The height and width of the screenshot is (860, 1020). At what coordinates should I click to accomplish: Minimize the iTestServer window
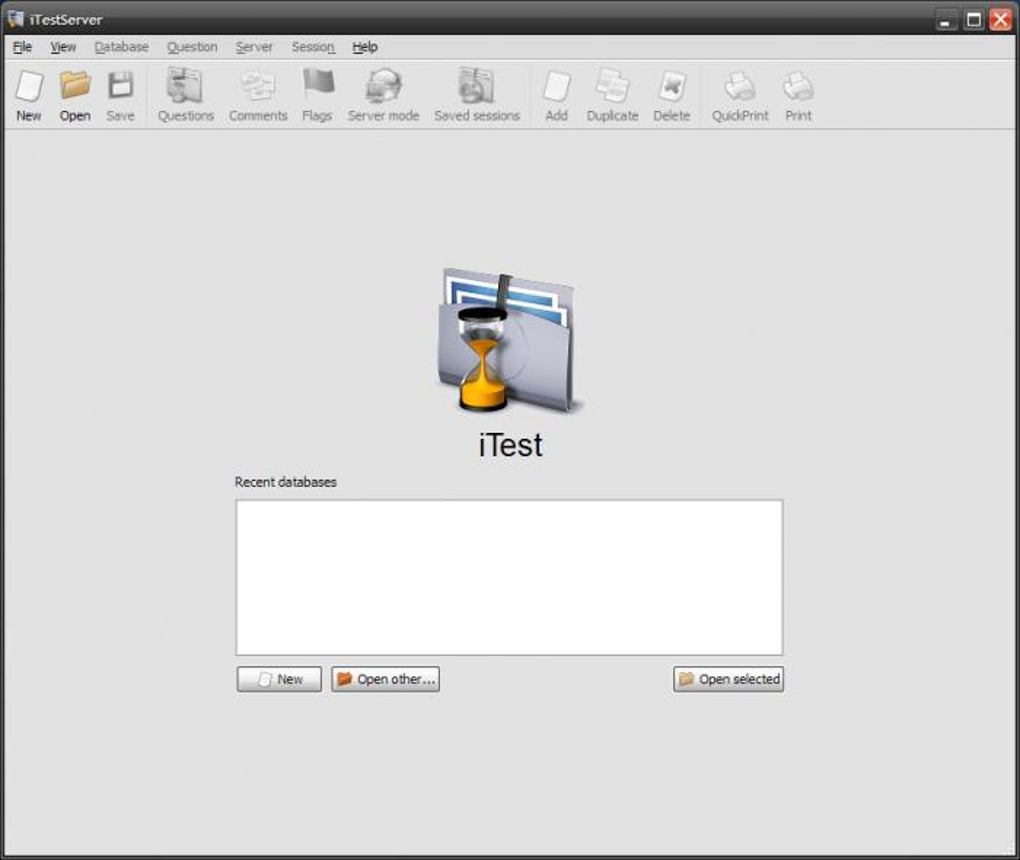pos(946,20)
